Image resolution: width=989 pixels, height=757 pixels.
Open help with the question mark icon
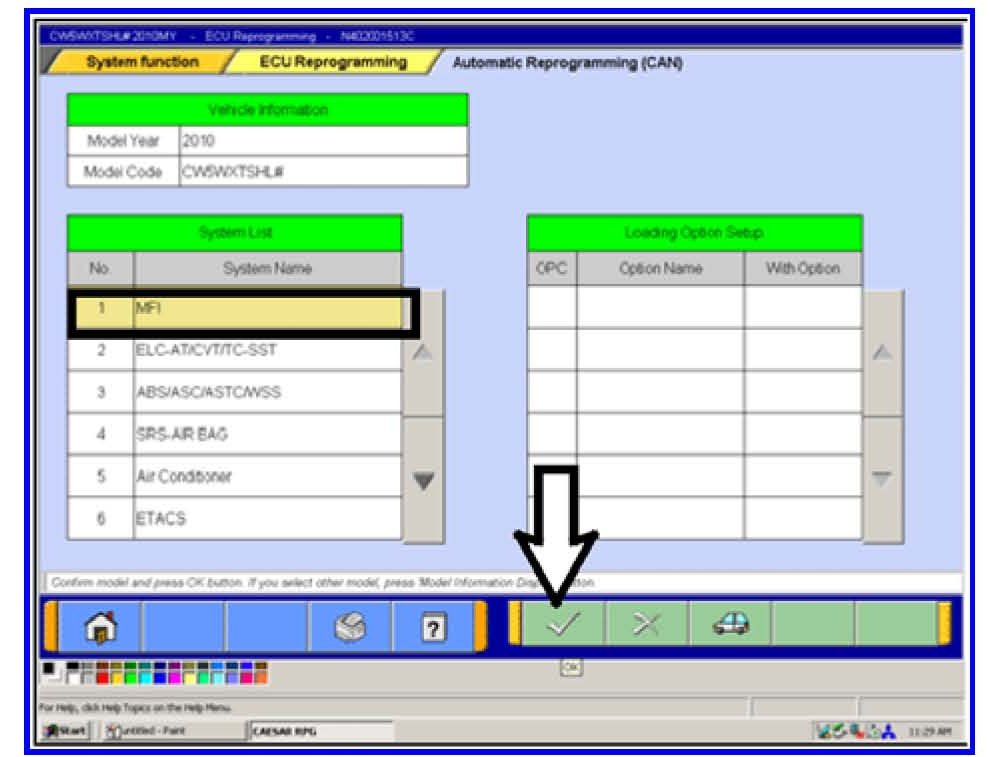pyautogui.click(x=433, y=628)
